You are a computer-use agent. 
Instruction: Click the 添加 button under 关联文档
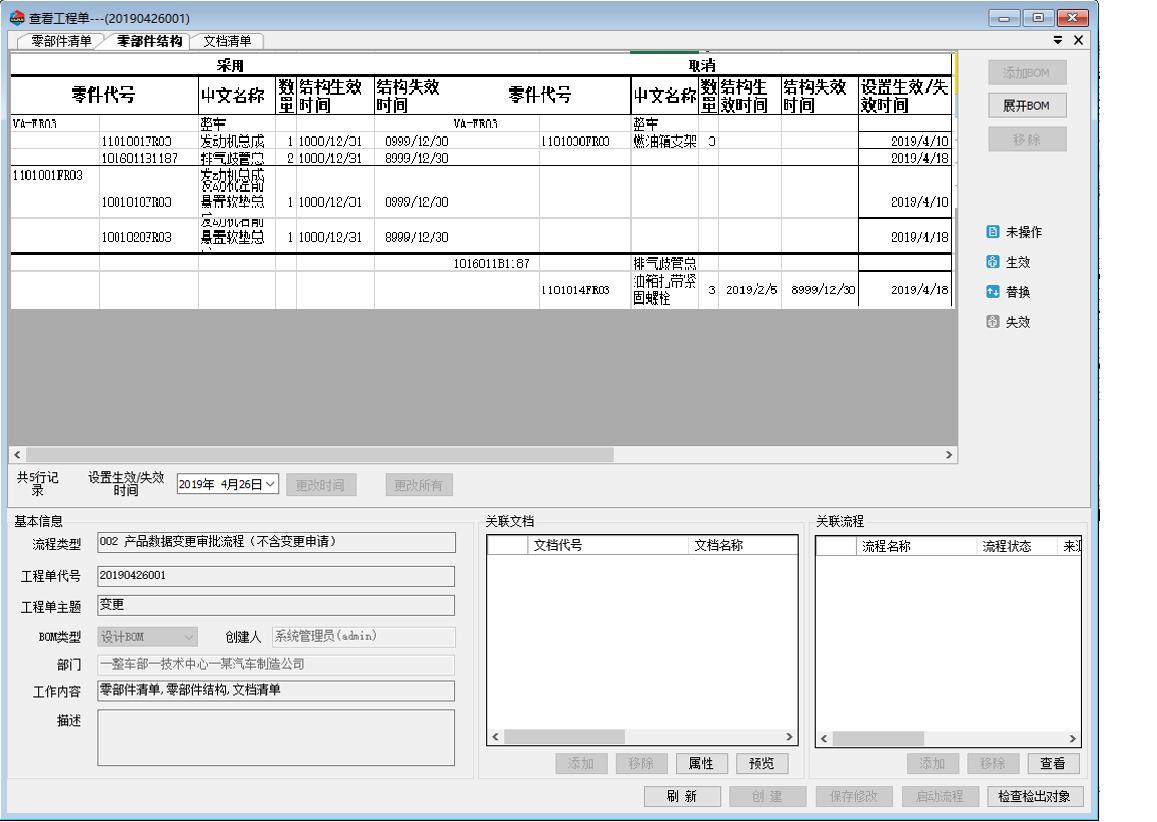[581, 764]
